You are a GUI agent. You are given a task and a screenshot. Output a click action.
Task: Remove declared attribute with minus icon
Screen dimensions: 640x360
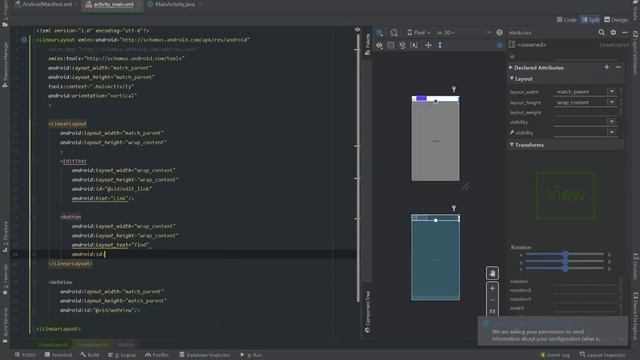[618, 67]
